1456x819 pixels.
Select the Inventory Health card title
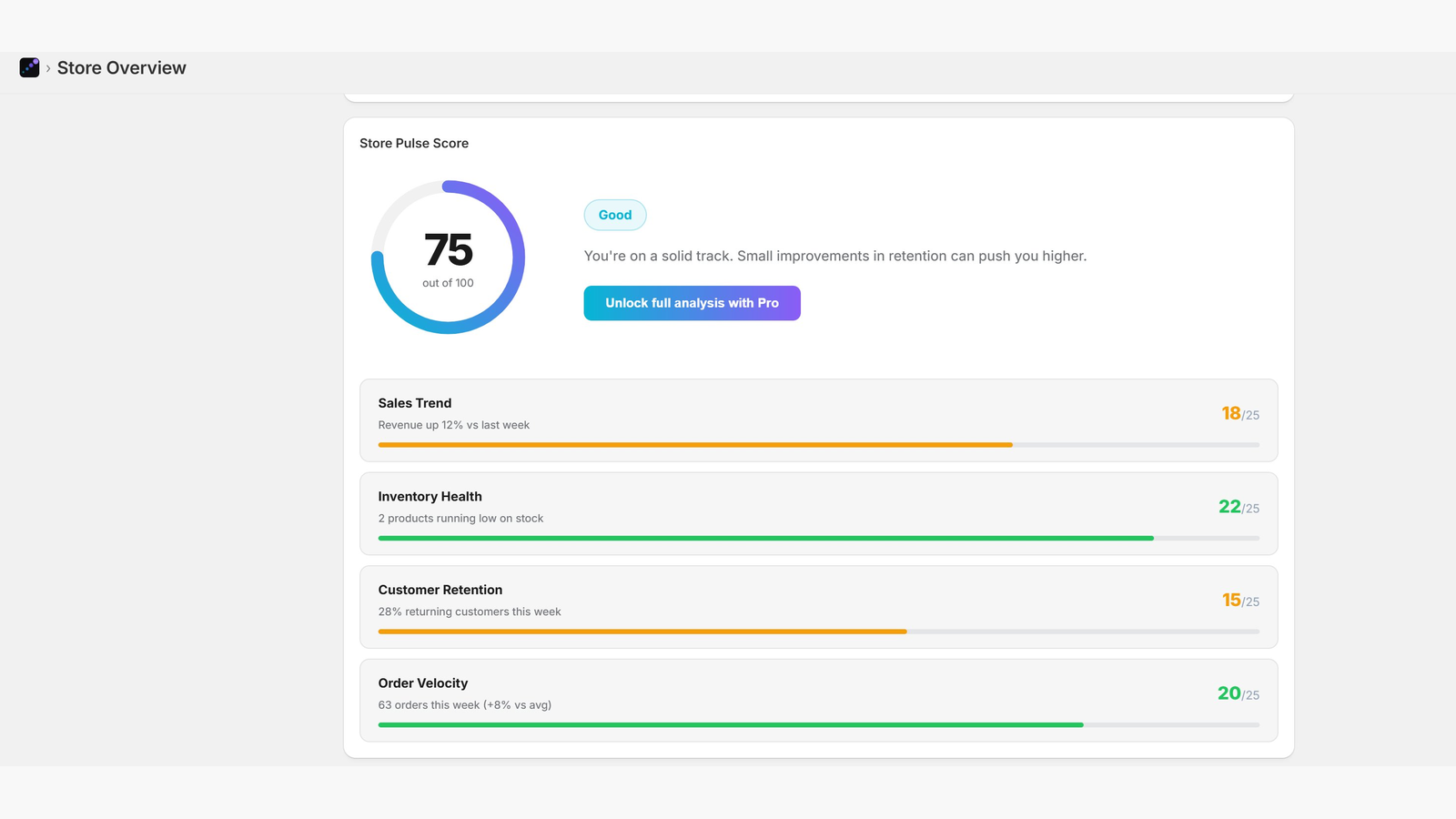point(430,497)
